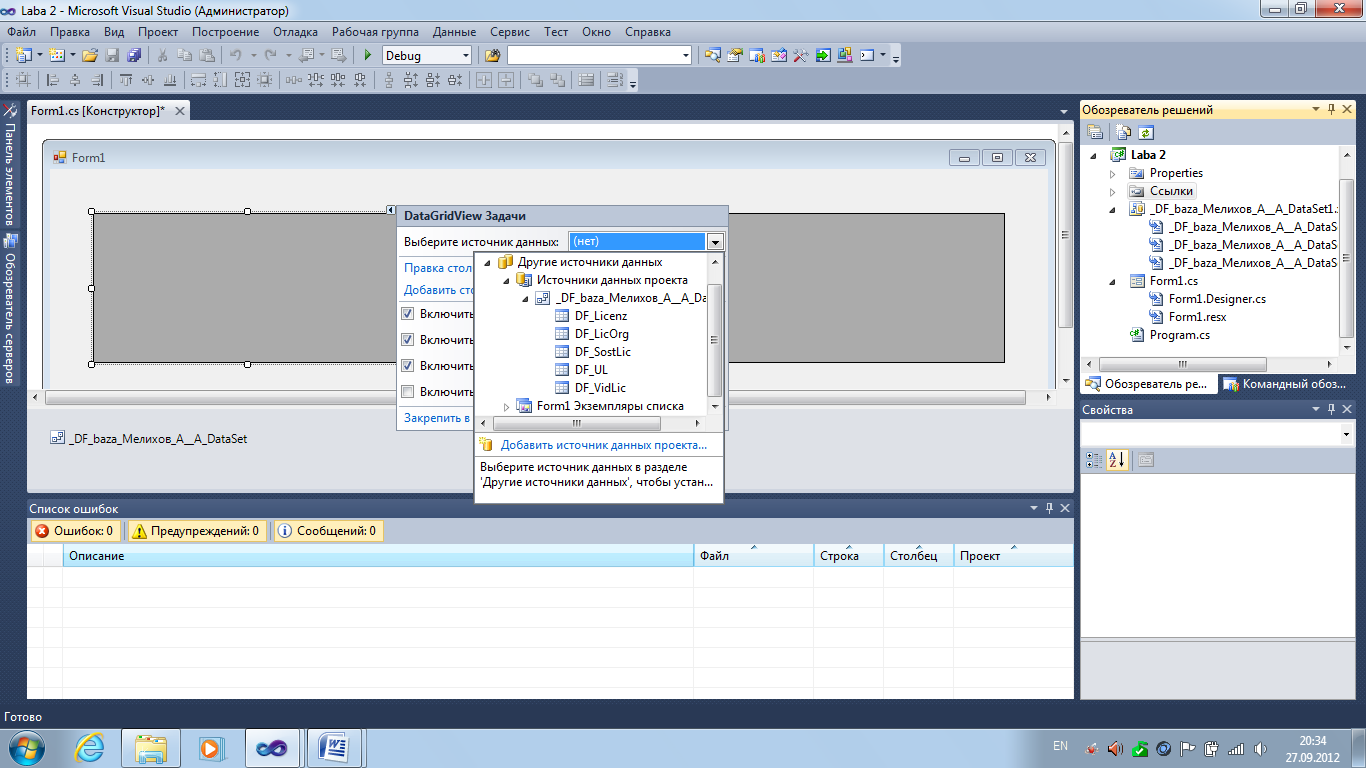
Task: Open the Файл menu
Action: pos(22,32)
